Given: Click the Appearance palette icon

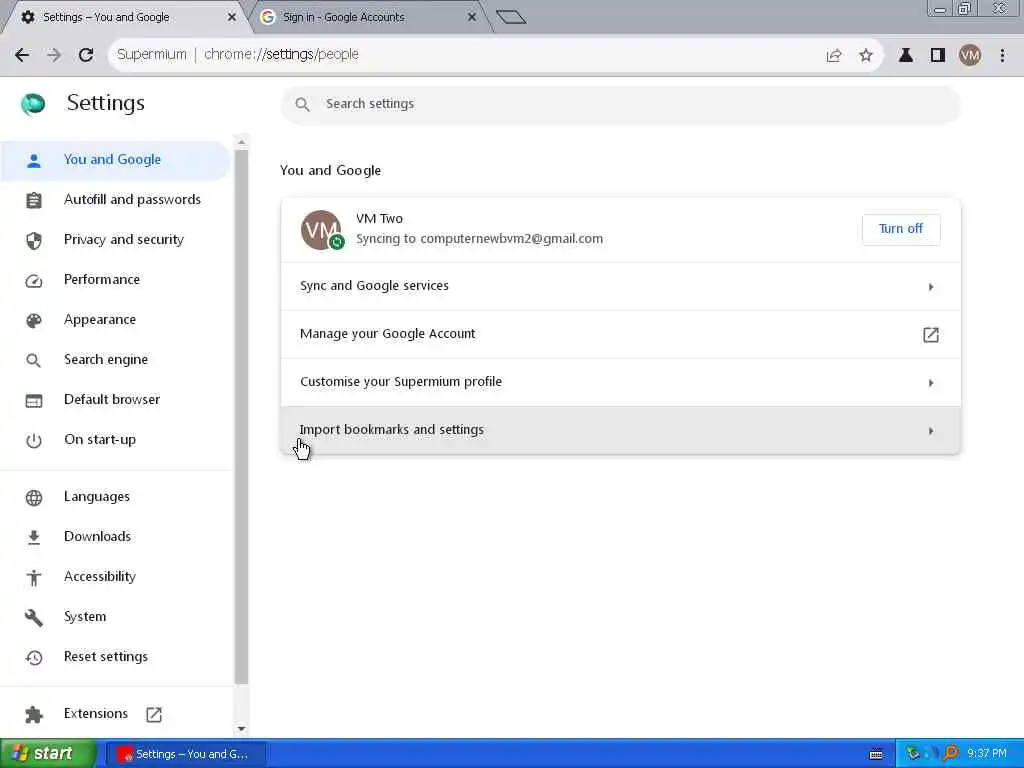Looking at the screenshot, I should [33, 321].
